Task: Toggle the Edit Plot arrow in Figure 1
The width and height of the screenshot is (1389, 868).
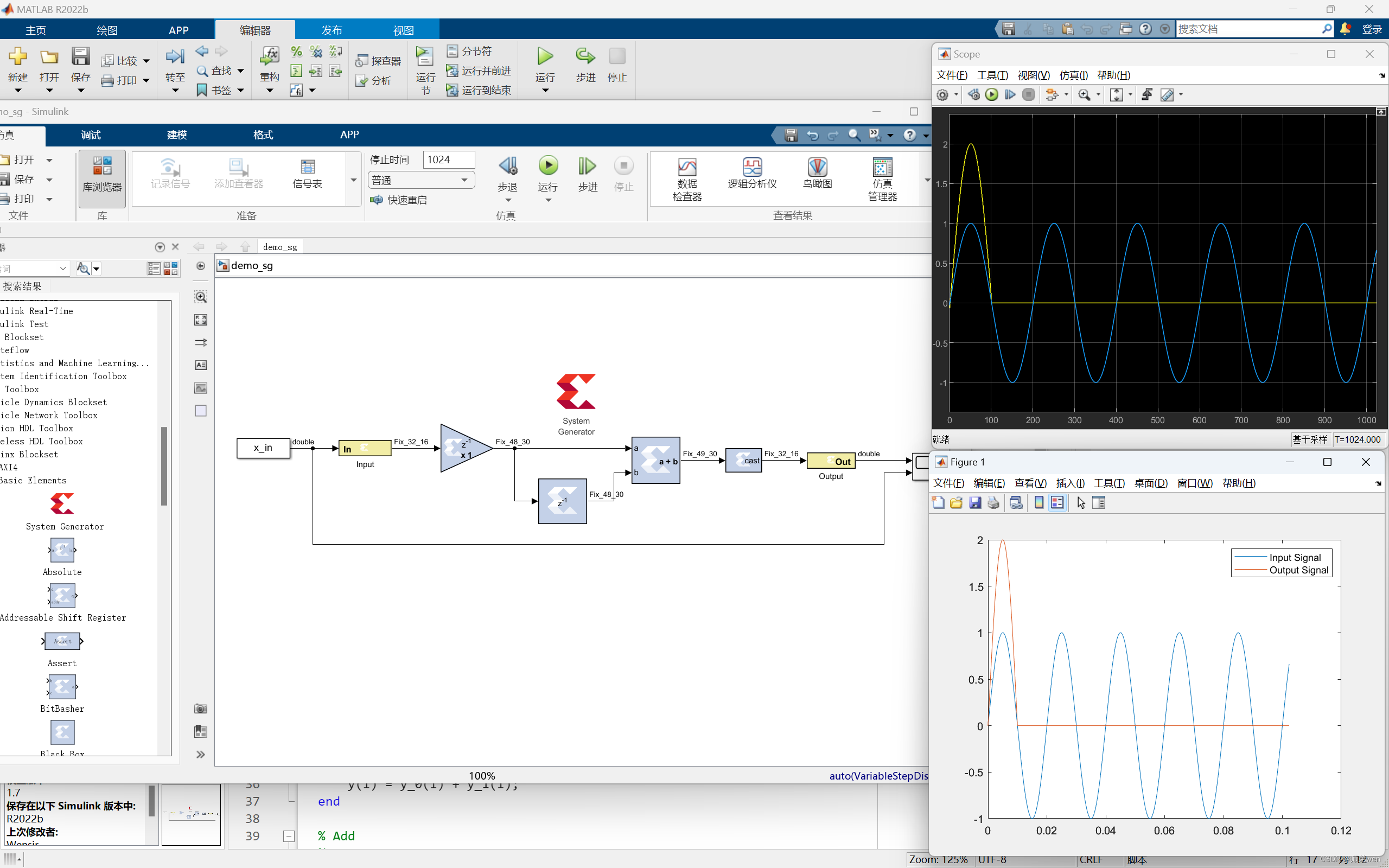Action: [x=1081, y=503]
